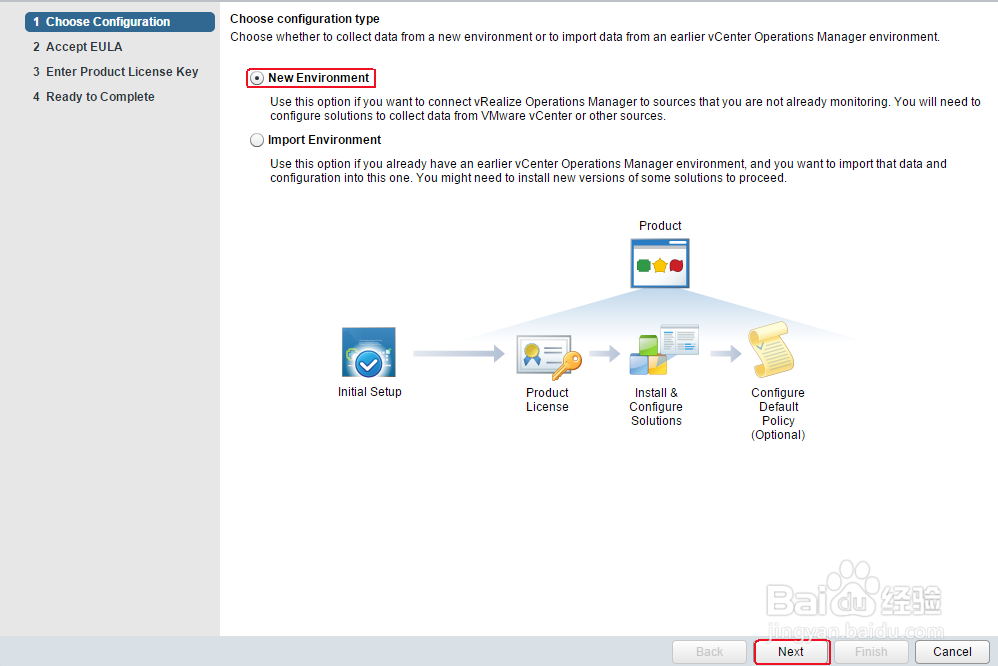This screenshot has width=998, height=666.
Task: Cancel the configuration wizard
Action: (952, 652)
